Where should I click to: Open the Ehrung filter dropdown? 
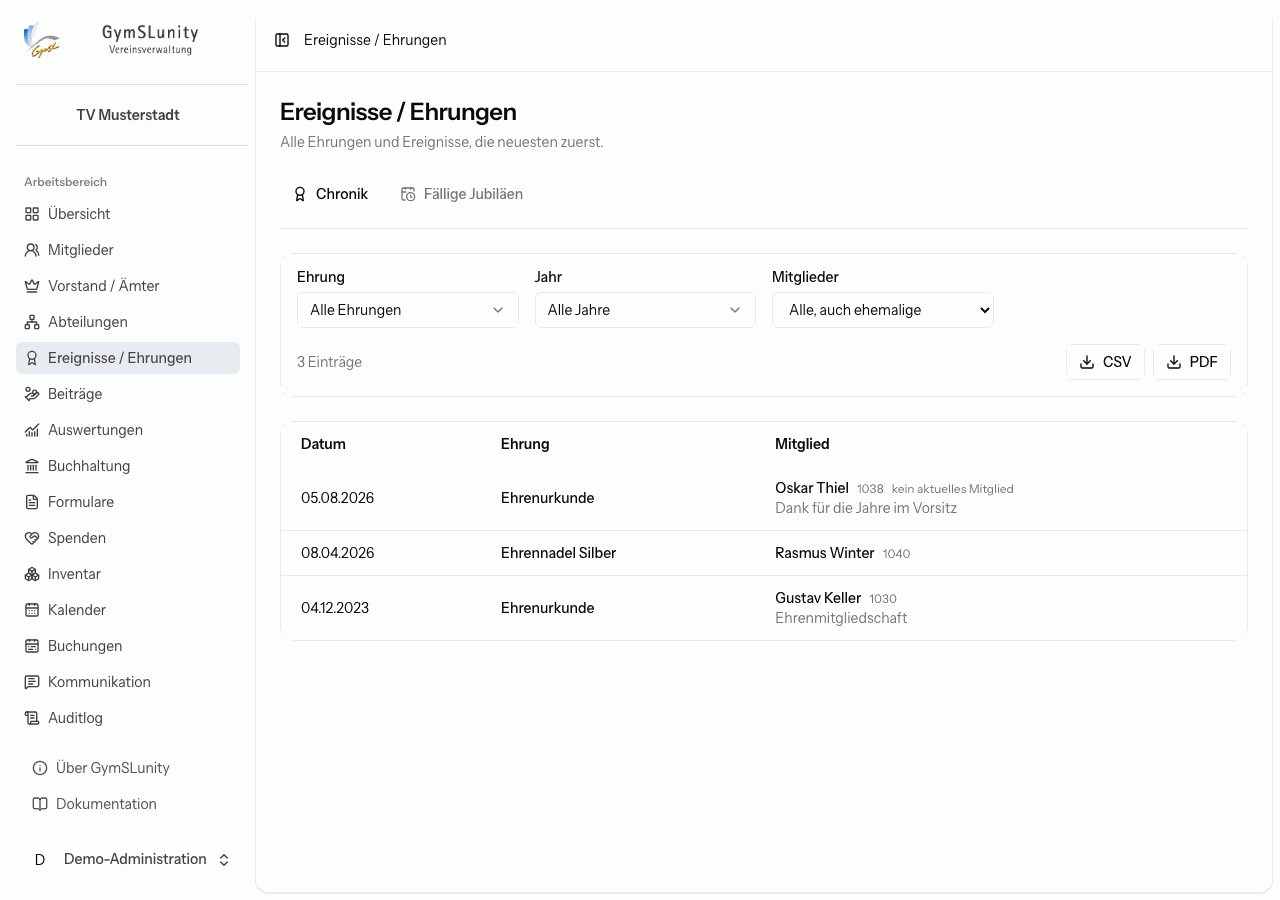pyautogui.click(x=407, y=310)
